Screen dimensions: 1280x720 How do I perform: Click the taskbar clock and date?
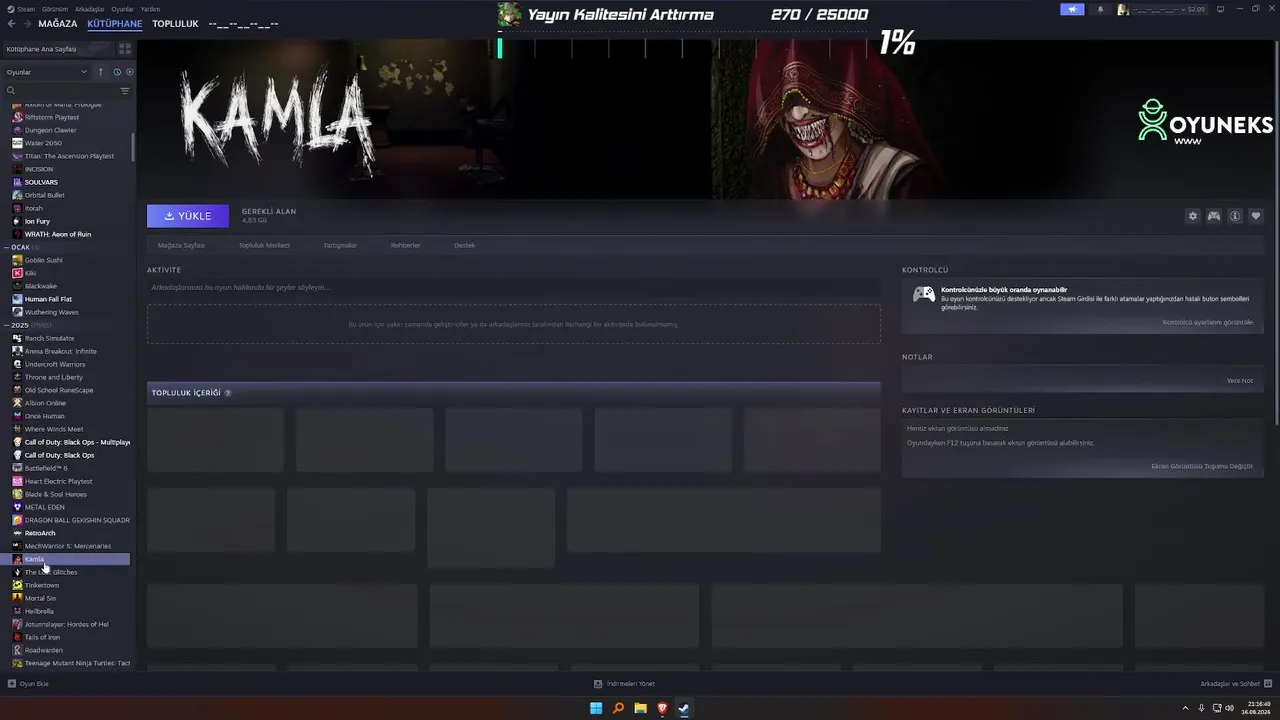[x=1257, y=708]
